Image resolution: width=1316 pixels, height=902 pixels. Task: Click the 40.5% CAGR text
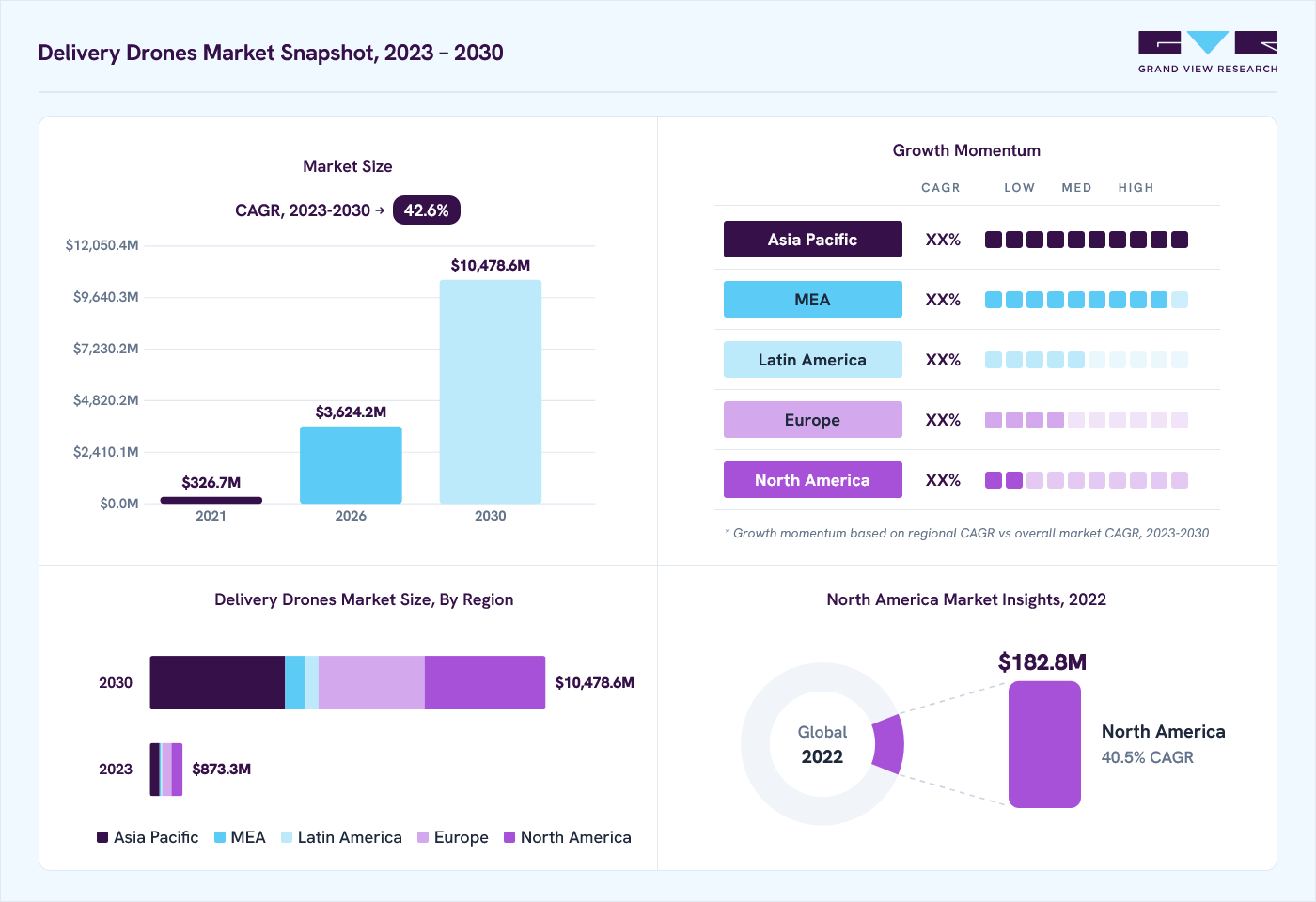pos(1148,757)
